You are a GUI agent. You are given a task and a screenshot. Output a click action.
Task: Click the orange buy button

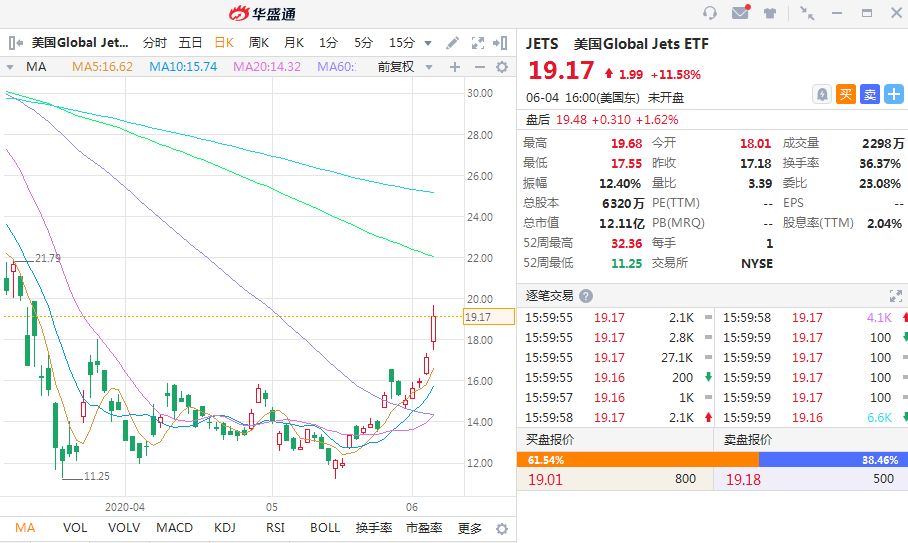(x=846, y=94)
